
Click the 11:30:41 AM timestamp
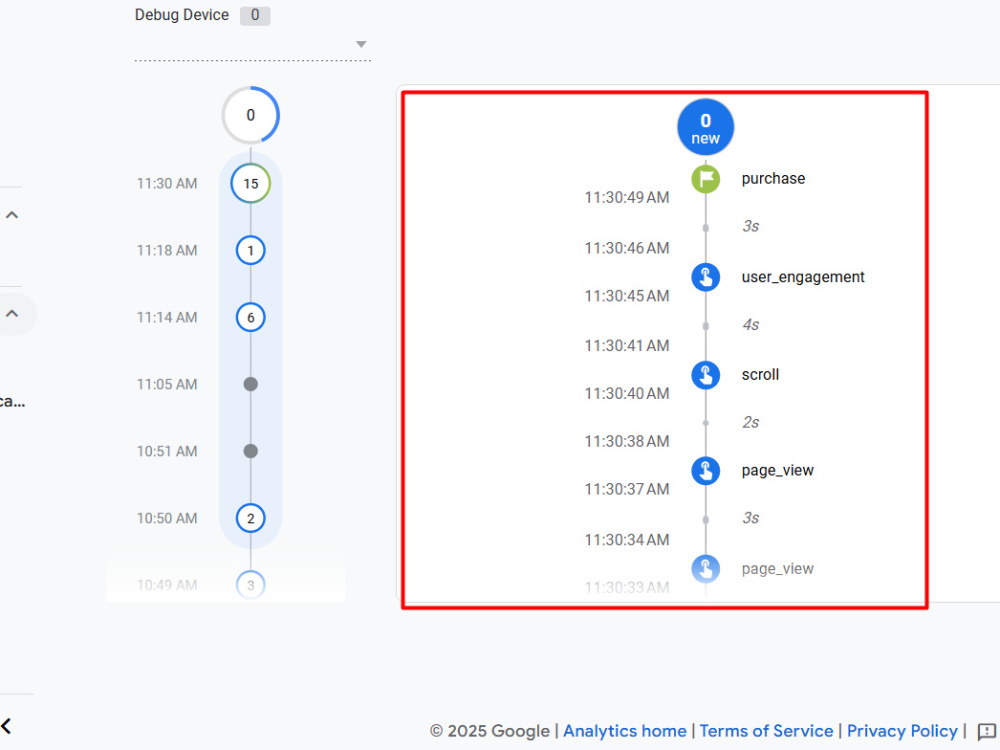tap(627, 346)
